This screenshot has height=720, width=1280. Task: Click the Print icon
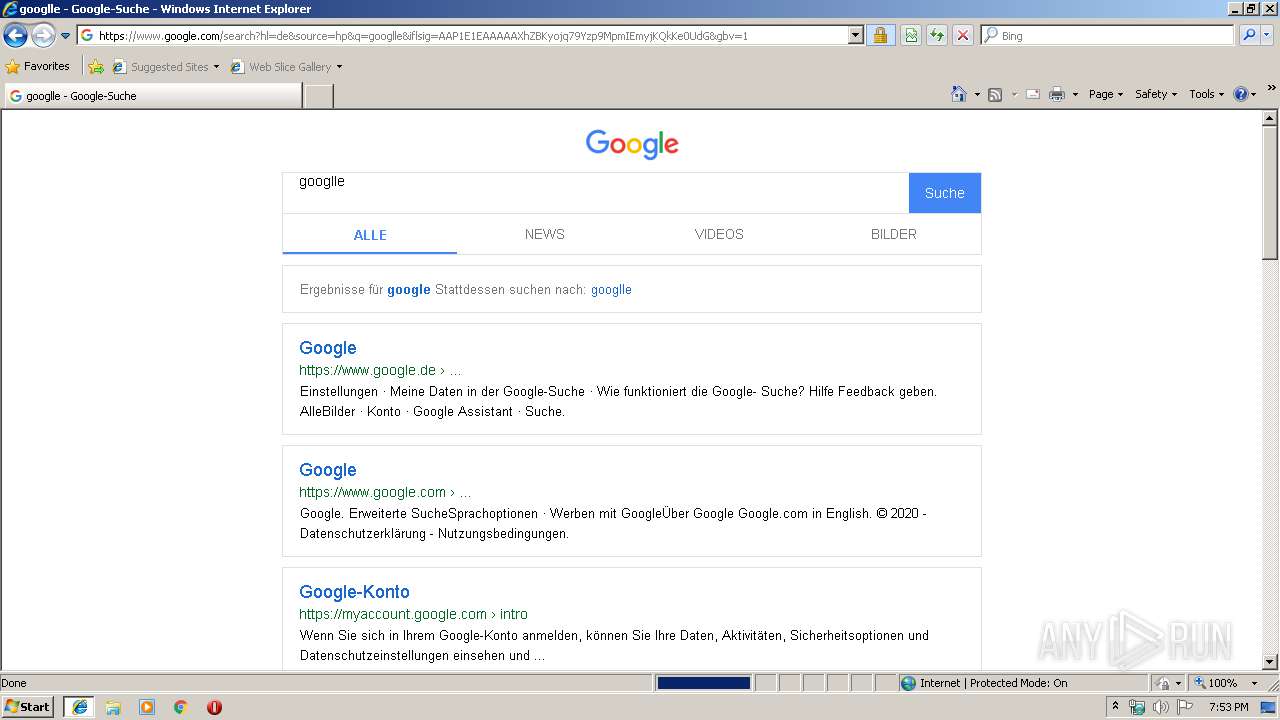tap(1057, 94)
